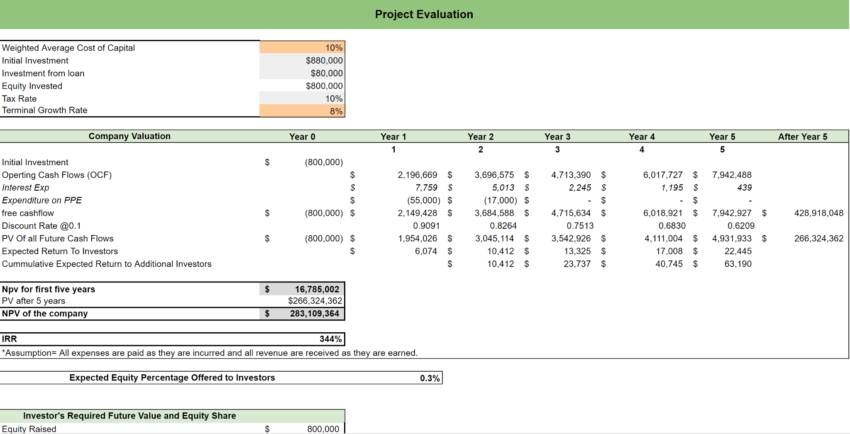Select the Terminal Growth Rate 8% cell
Screen dimensions: 850x434
302,111
